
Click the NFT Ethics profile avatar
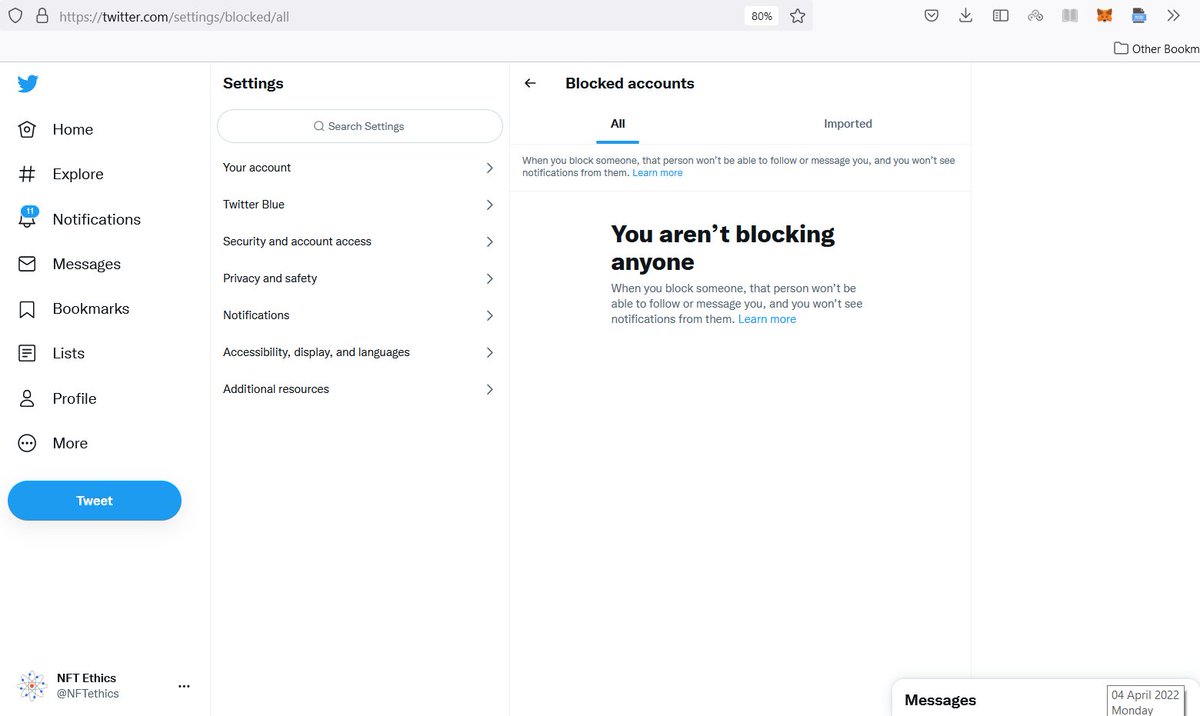[x=32, y=686]
